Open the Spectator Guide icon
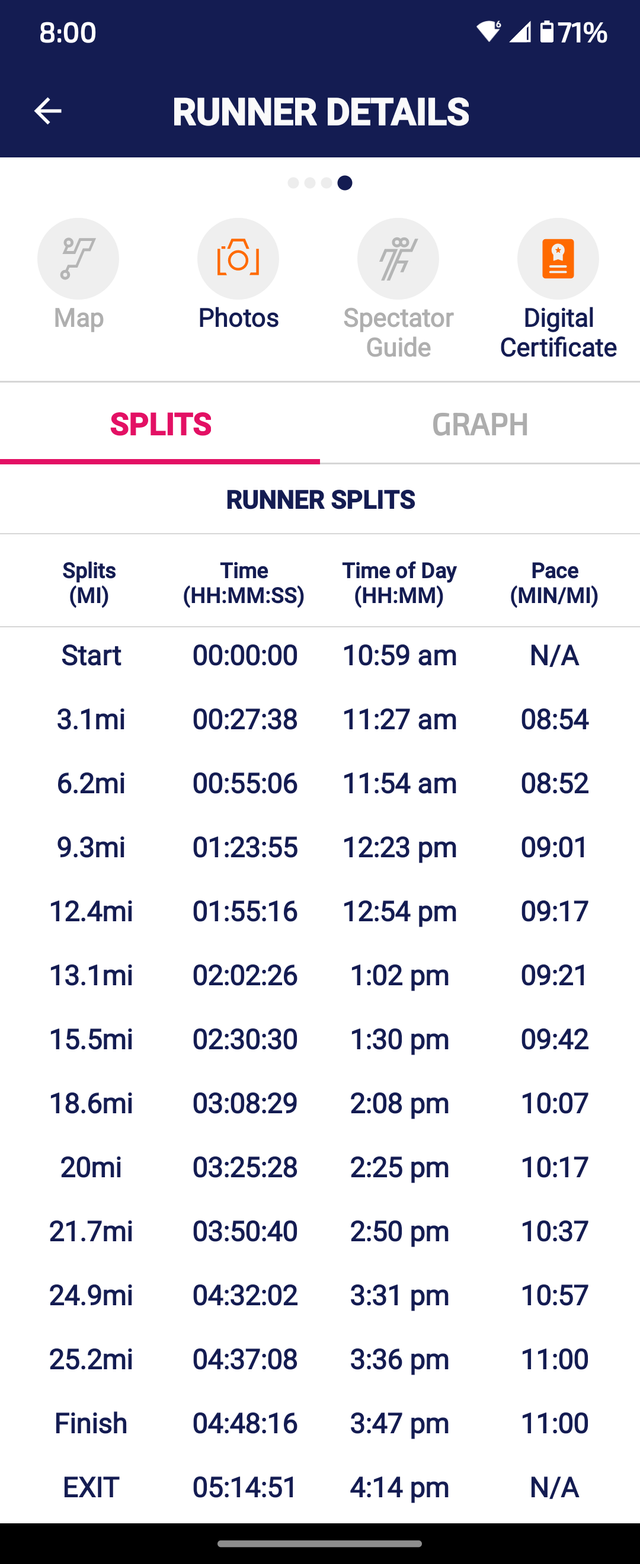This screenshot has height=1564, width=640. tap(398, 258)
